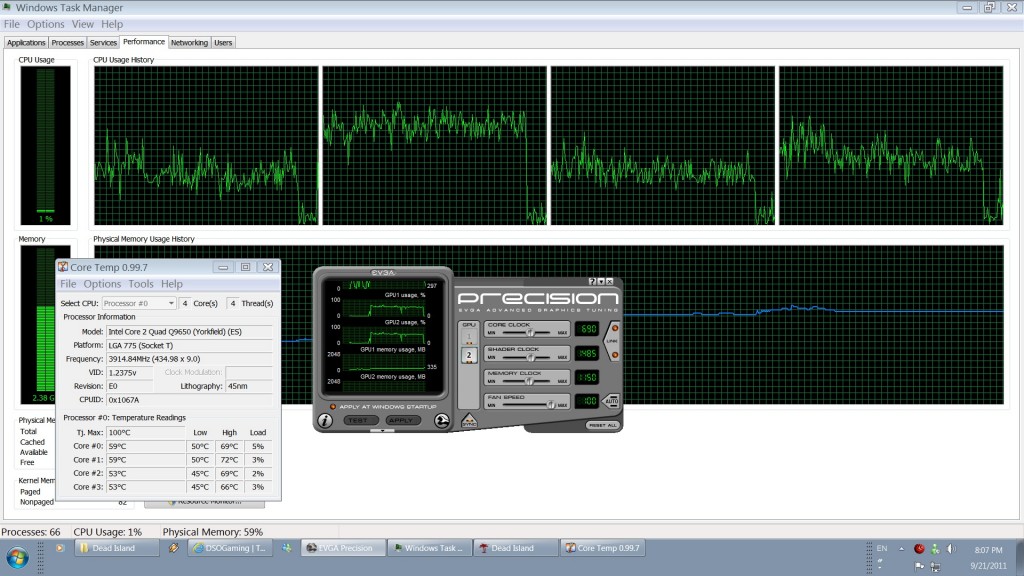Select GPU 2 in Precision
The height and width of the screenshot is (576, 1024).
click(x=468, y=355)
